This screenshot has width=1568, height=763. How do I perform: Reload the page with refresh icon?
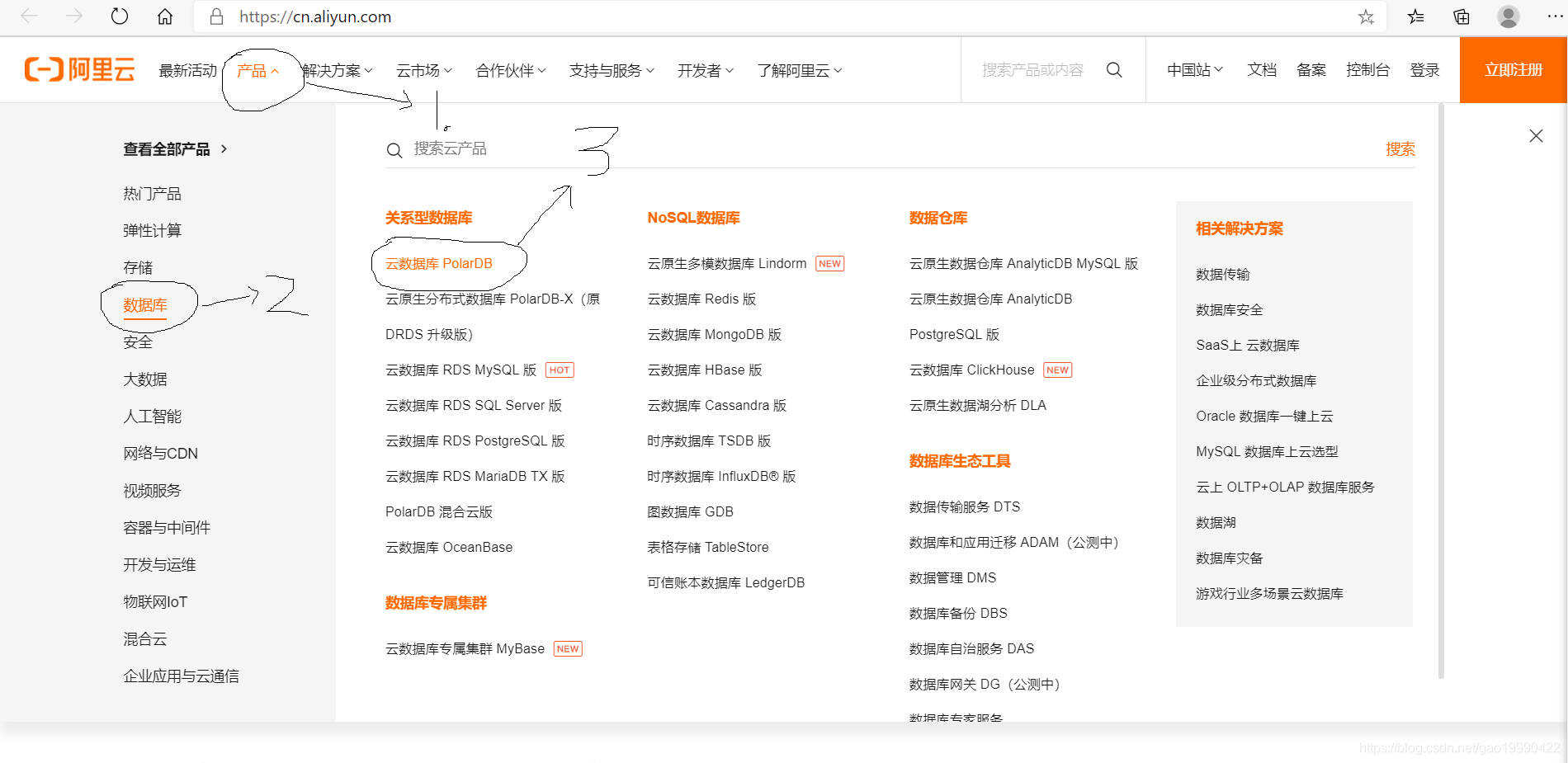(x=120, y=16)
